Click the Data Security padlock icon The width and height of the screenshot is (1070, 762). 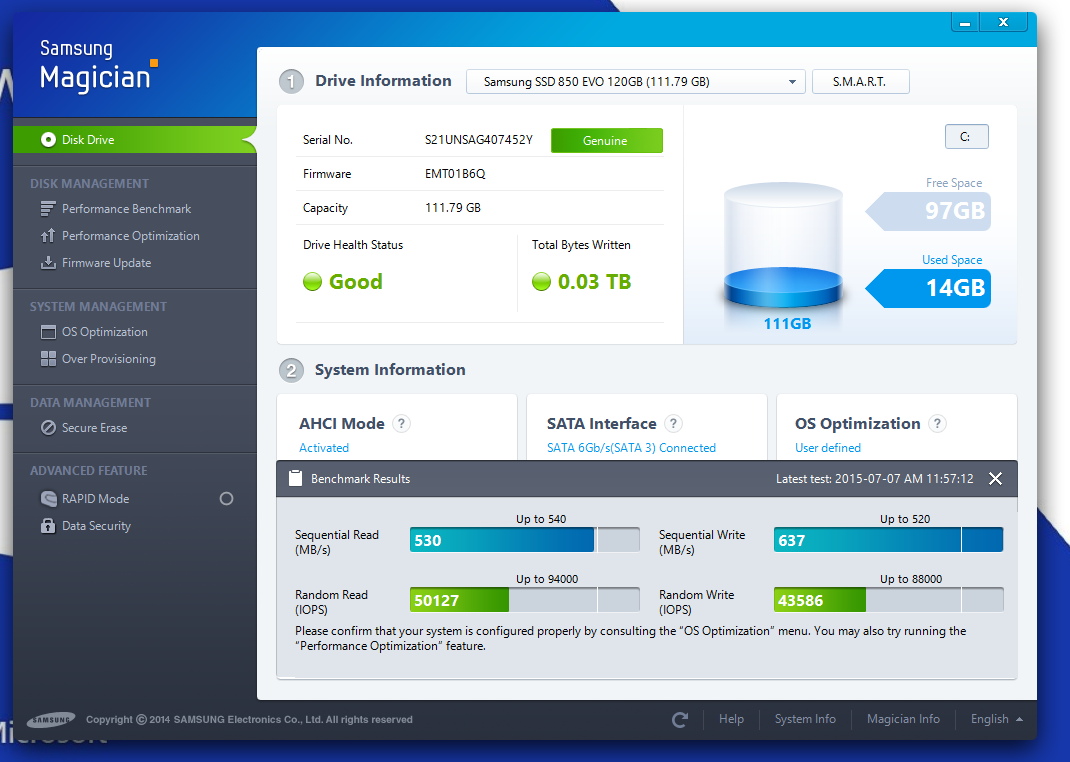click(48, 526)
